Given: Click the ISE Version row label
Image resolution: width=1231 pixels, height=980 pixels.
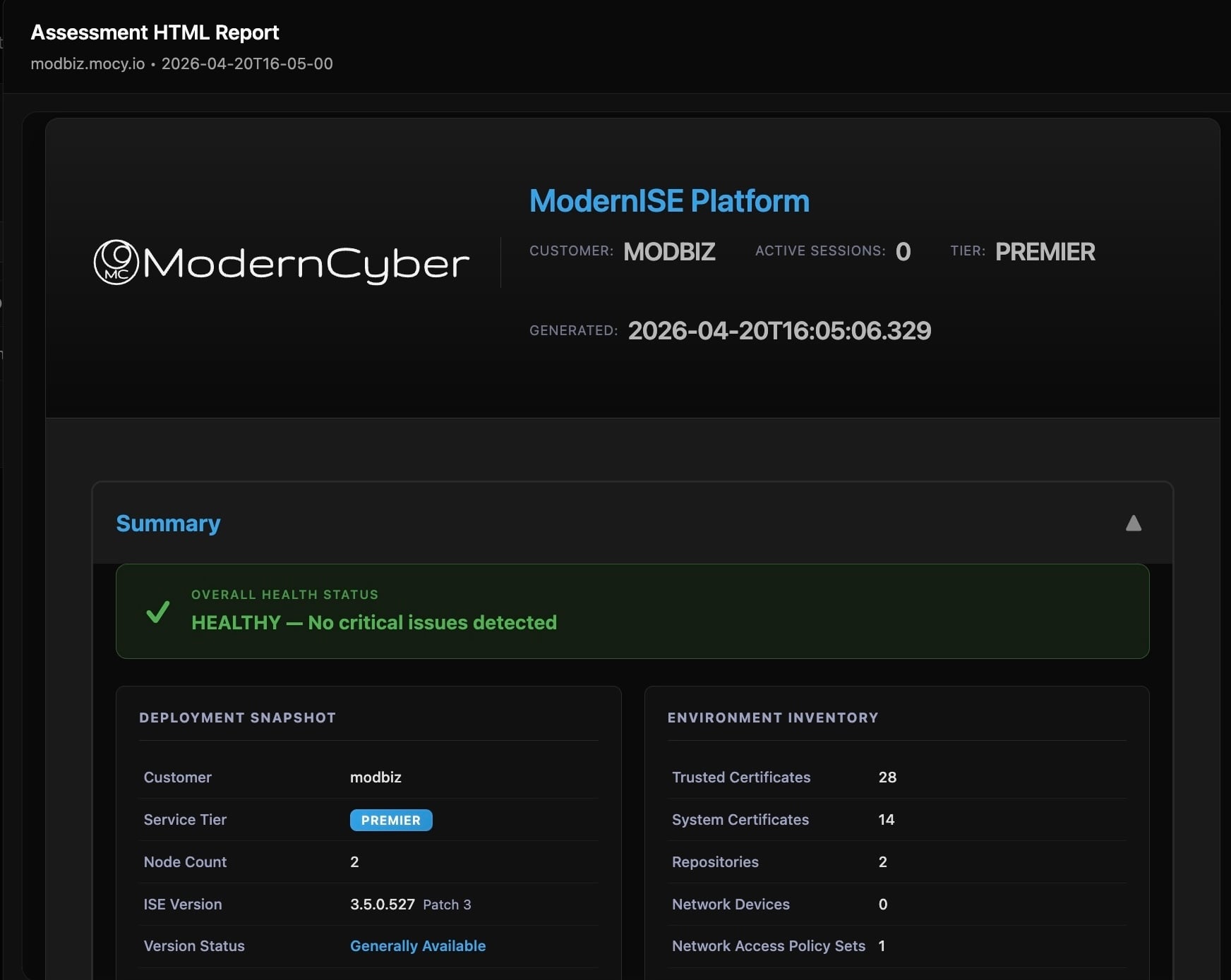Looking at the screenshot, I should point(183,904).
